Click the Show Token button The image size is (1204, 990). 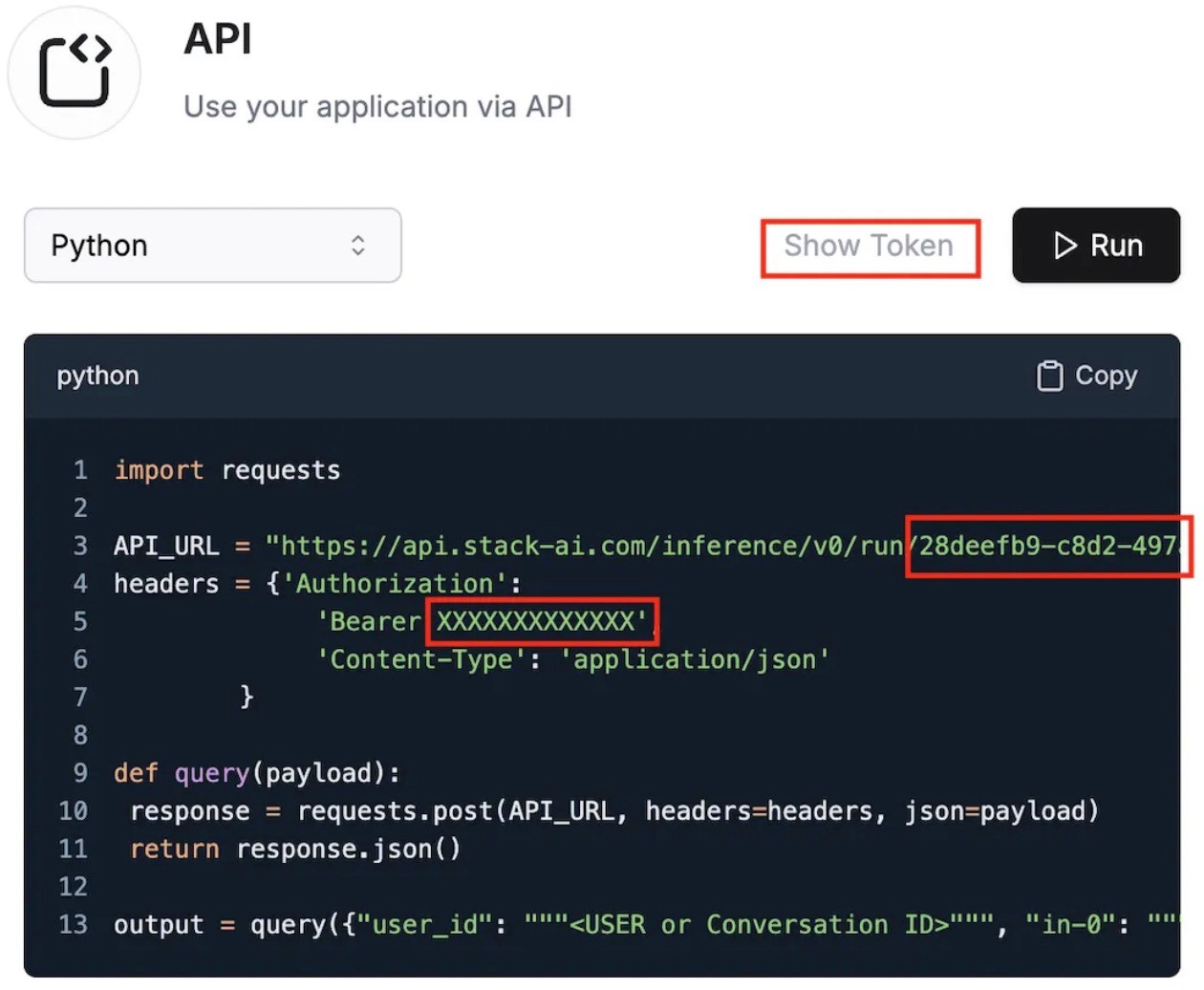click(869, 247)
